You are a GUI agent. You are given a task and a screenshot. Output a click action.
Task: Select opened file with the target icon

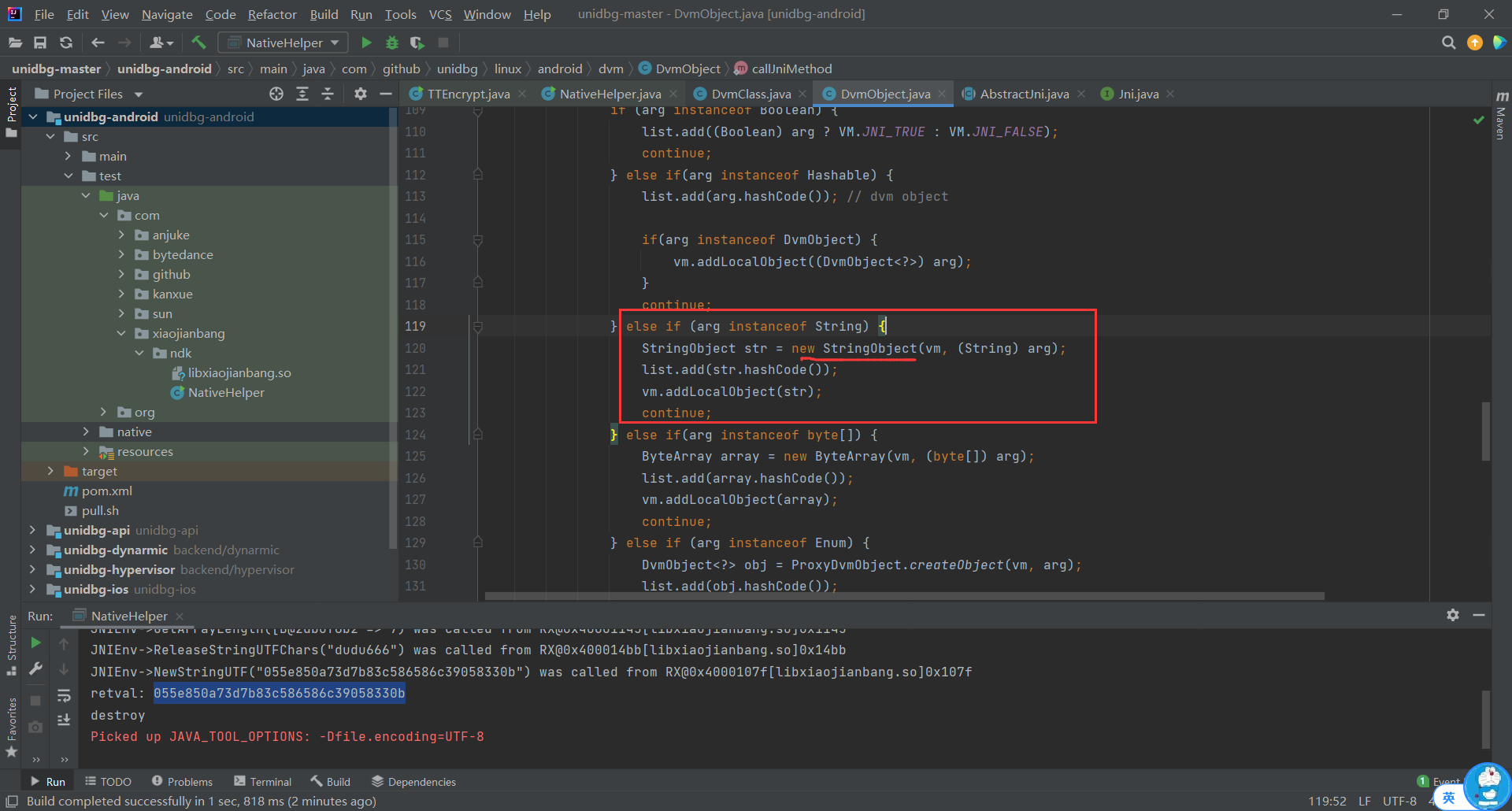276,94
